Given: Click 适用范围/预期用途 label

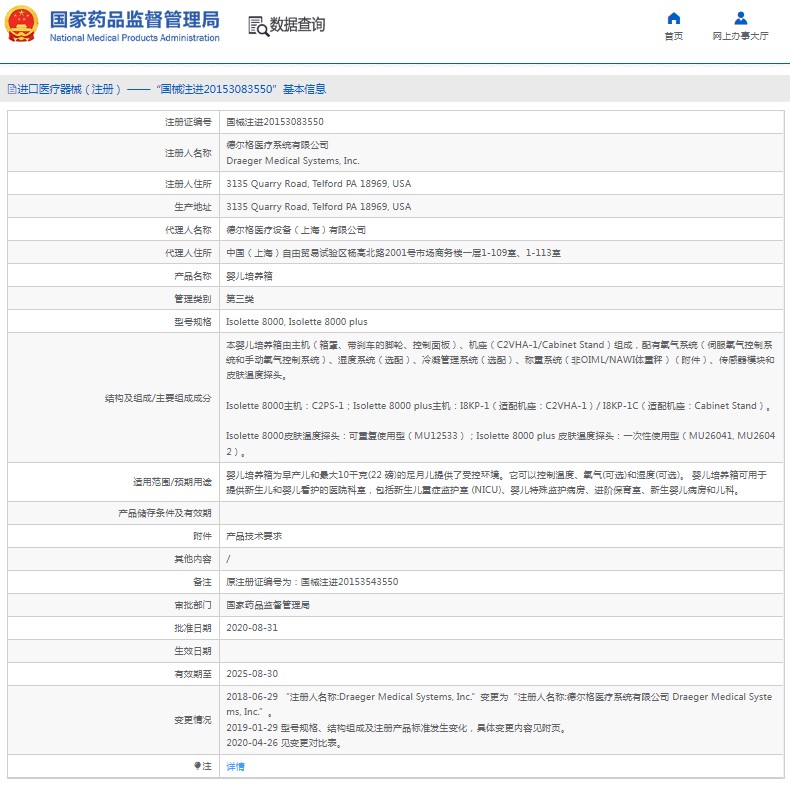Looking at the screenshot, I should [x=172, y=482].
